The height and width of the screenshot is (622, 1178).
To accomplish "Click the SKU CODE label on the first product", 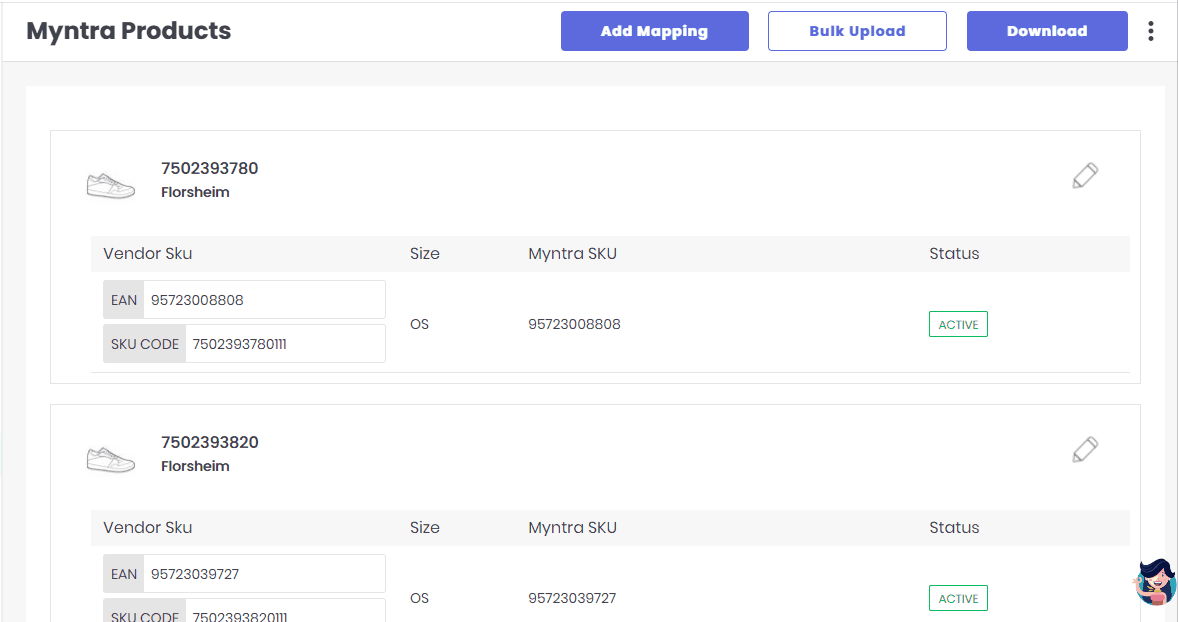I will [144, 343].
